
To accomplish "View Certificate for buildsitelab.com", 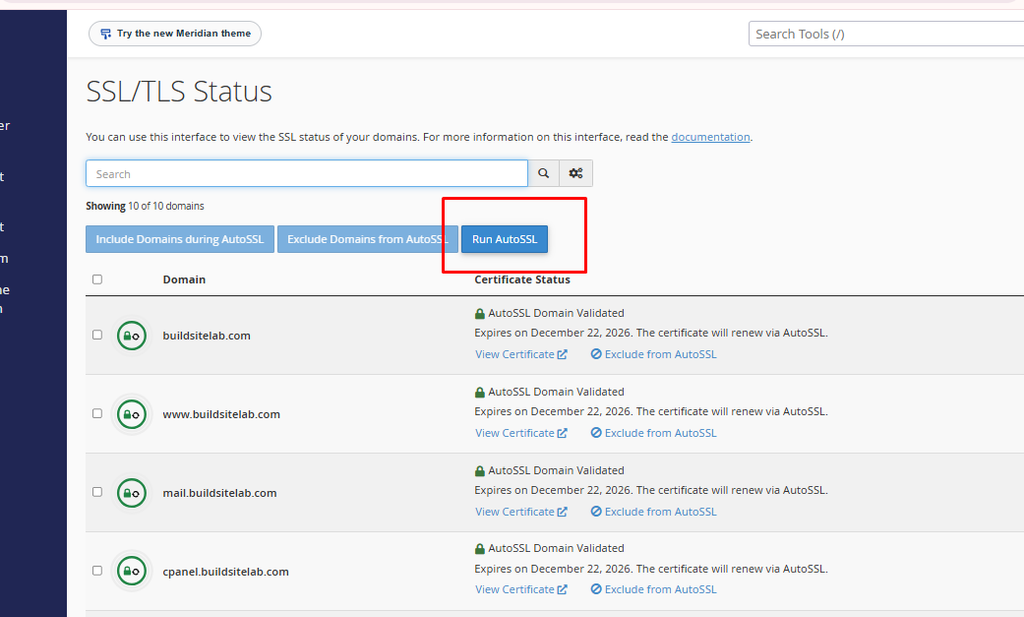I will pos(521,354).
